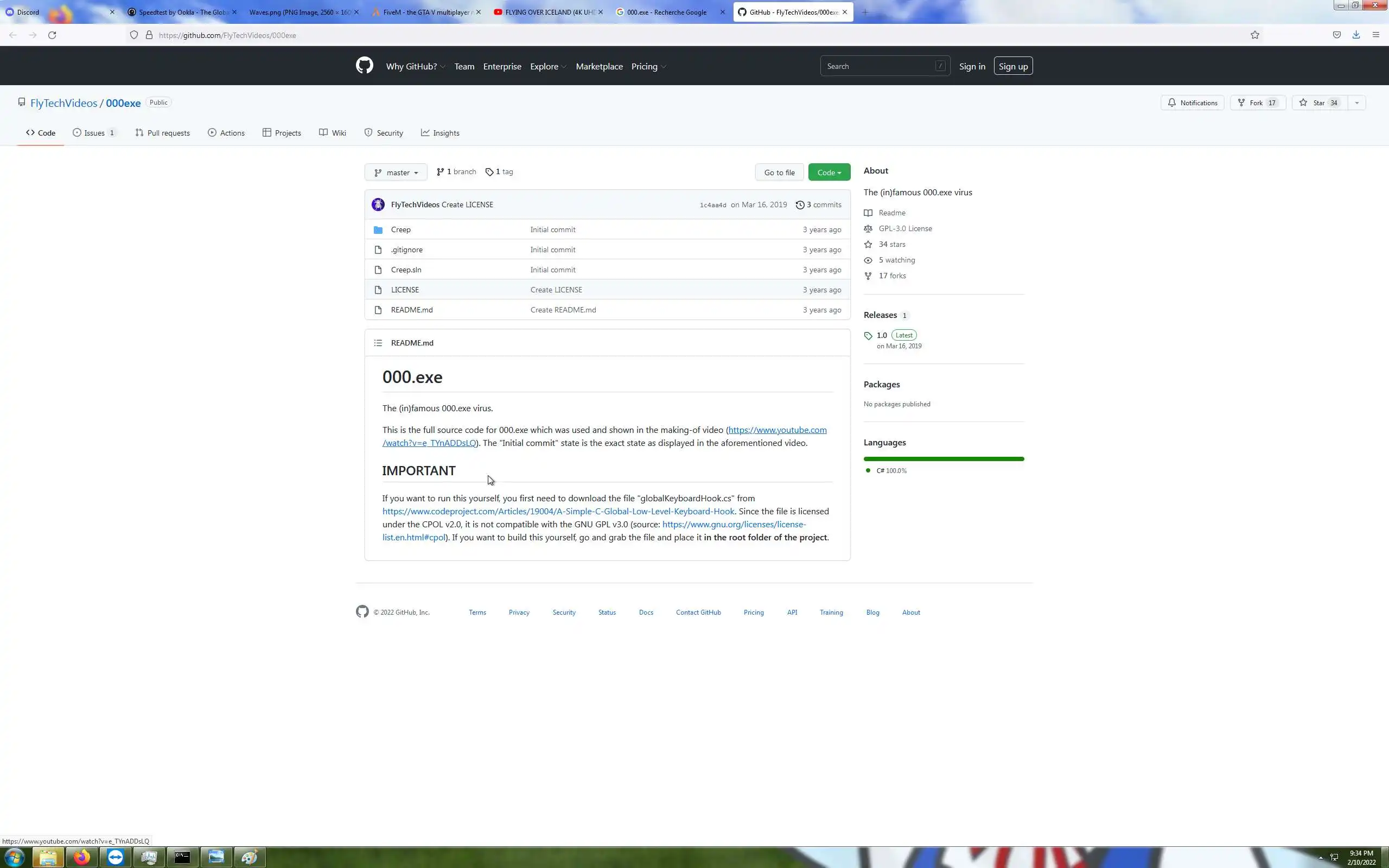The width and height of the screenshot is (1389, 868).
Task: Open the green Code dropdown button
Action: (x=829, y=172)
